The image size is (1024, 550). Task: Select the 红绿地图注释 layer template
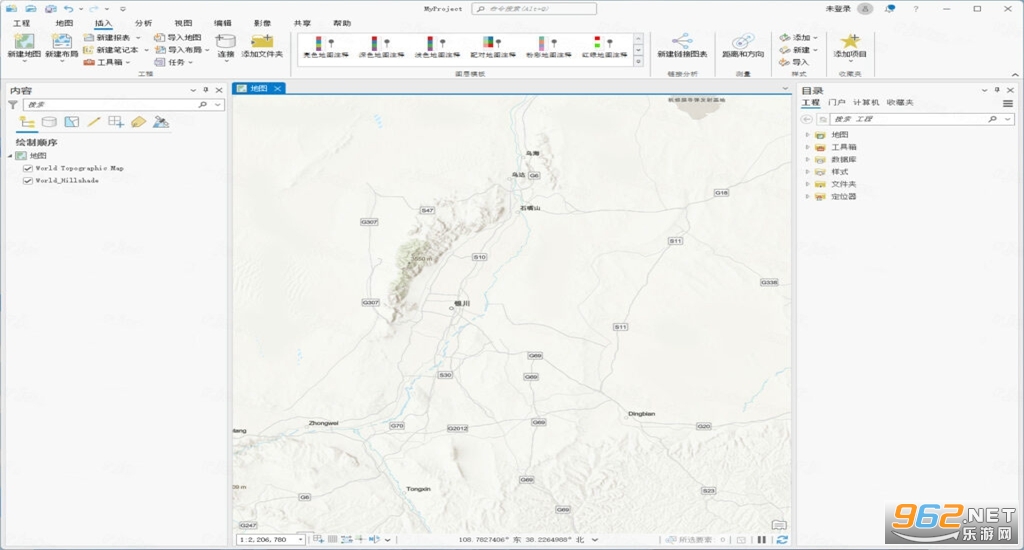click(604, 48)
